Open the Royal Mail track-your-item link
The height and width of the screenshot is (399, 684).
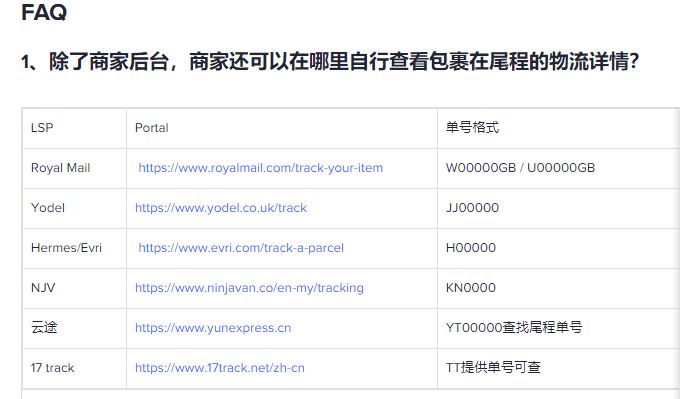pyautogui.click(x=260, y=168)
